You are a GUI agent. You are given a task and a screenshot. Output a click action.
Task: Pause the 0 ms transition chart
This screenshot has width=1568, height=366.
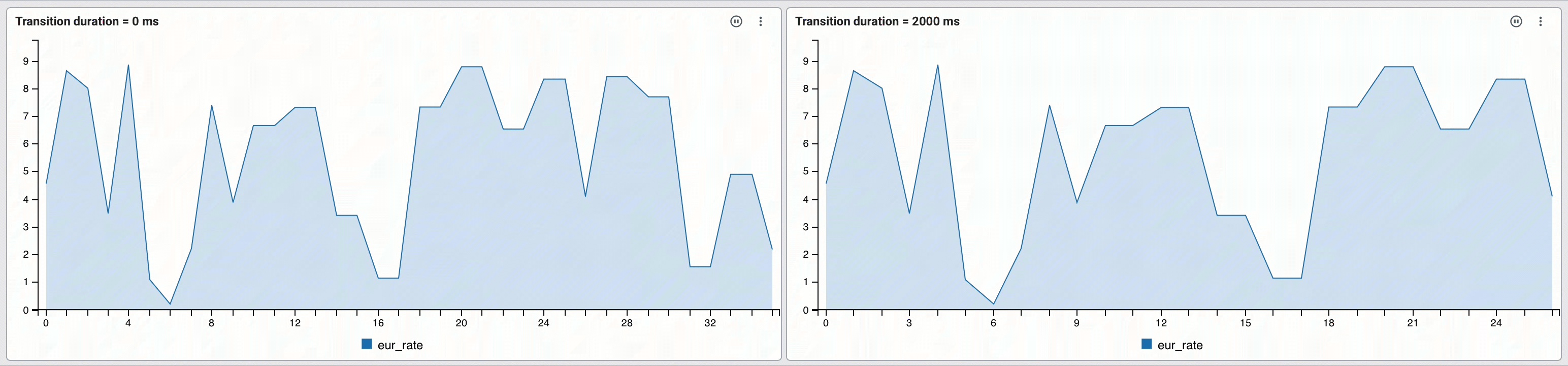tap(736, 21)
